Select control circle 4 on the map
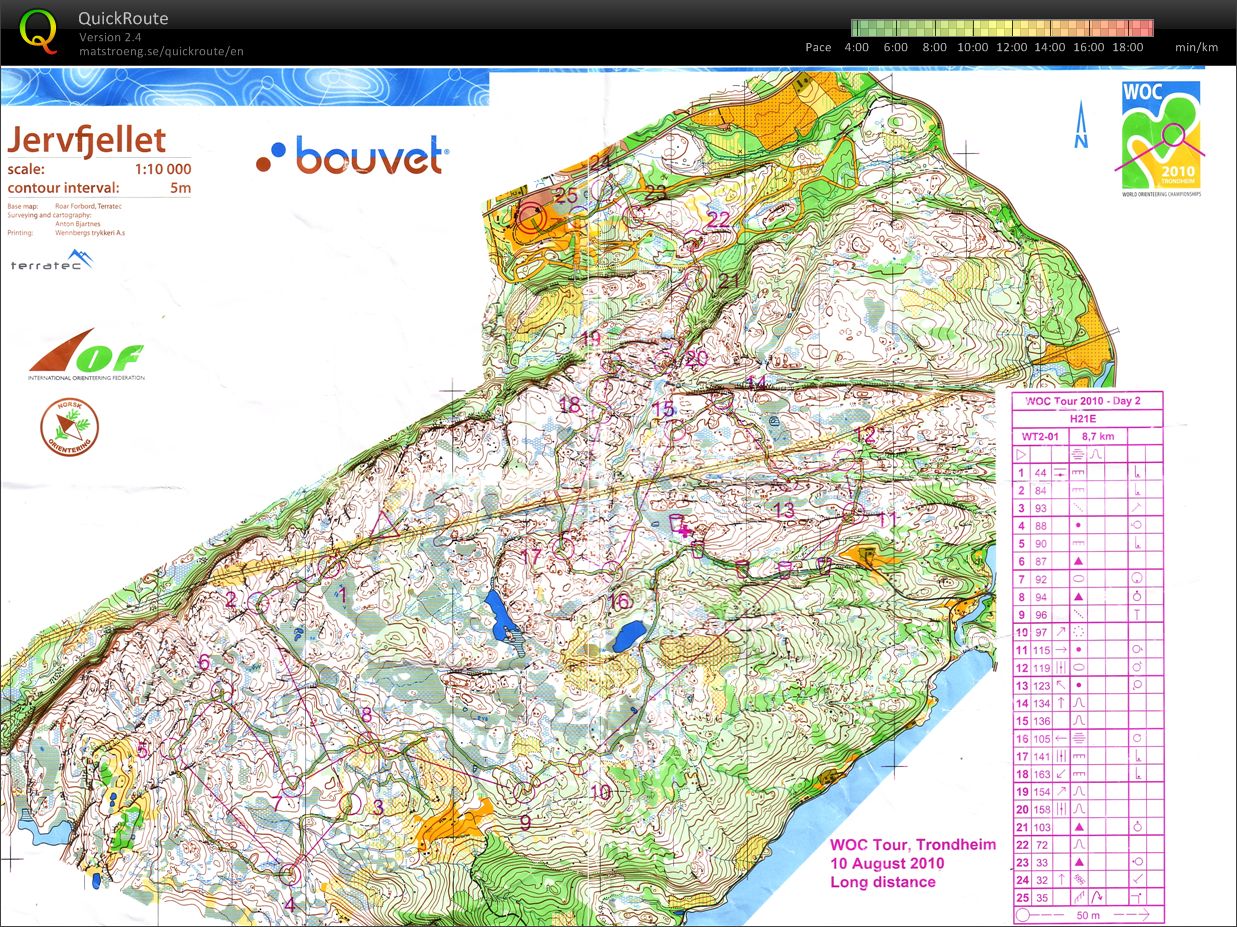 click(291, 874)
